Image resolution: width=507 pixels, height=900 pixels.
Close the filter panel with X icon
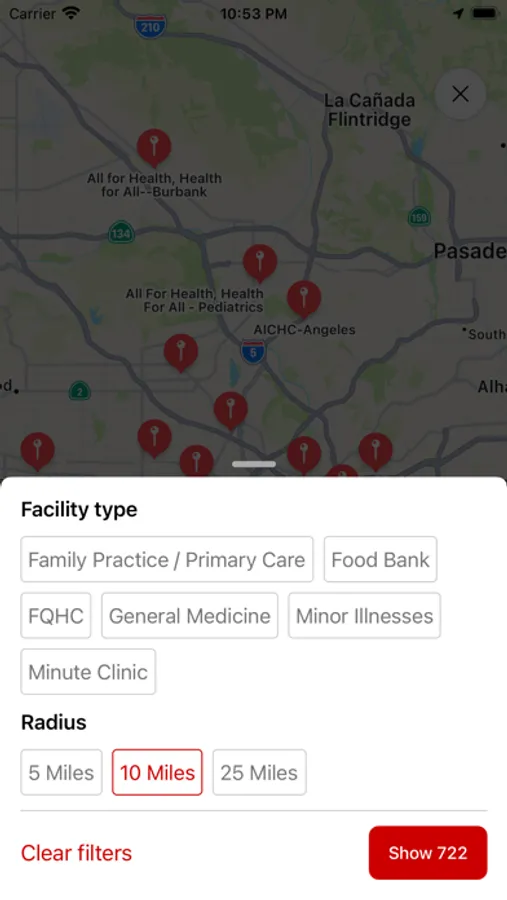coord(460,94)
